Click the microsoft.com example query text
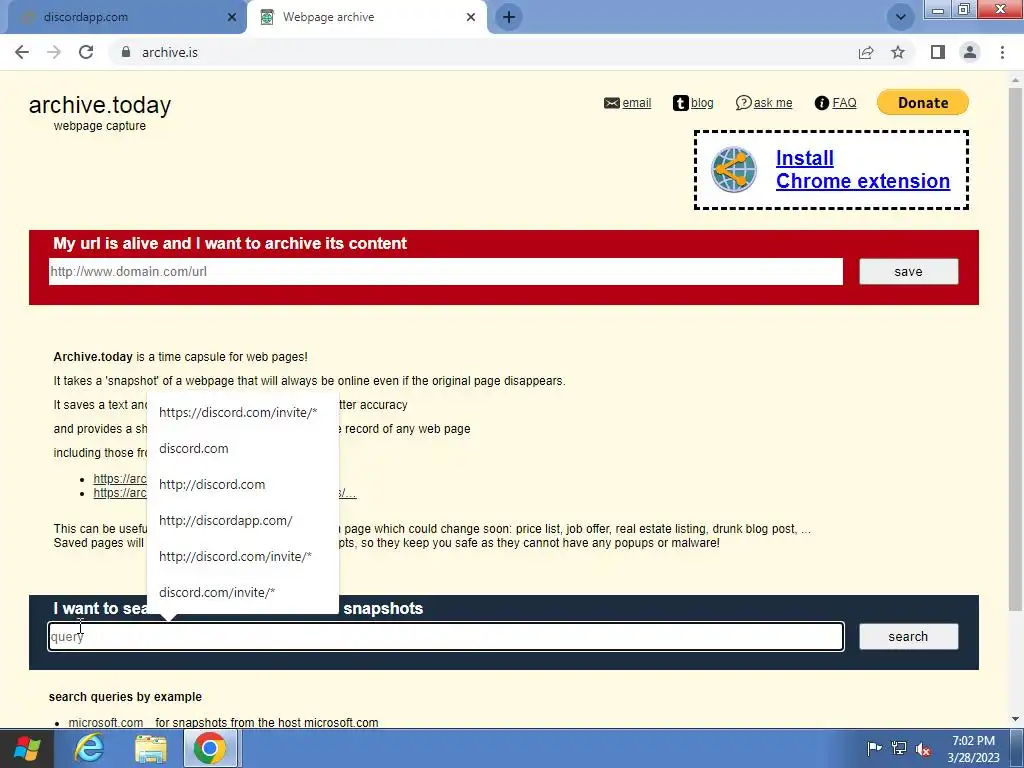Viewport: 1024px width, 768px height. 106,722
